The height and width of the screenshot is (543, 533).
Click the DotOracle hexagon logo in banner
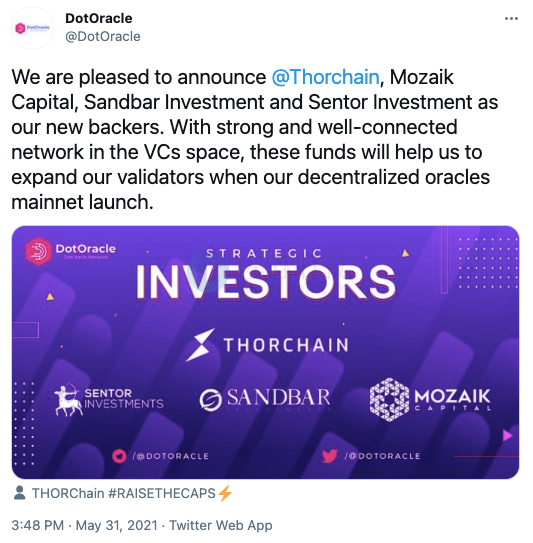pos(38,251)
